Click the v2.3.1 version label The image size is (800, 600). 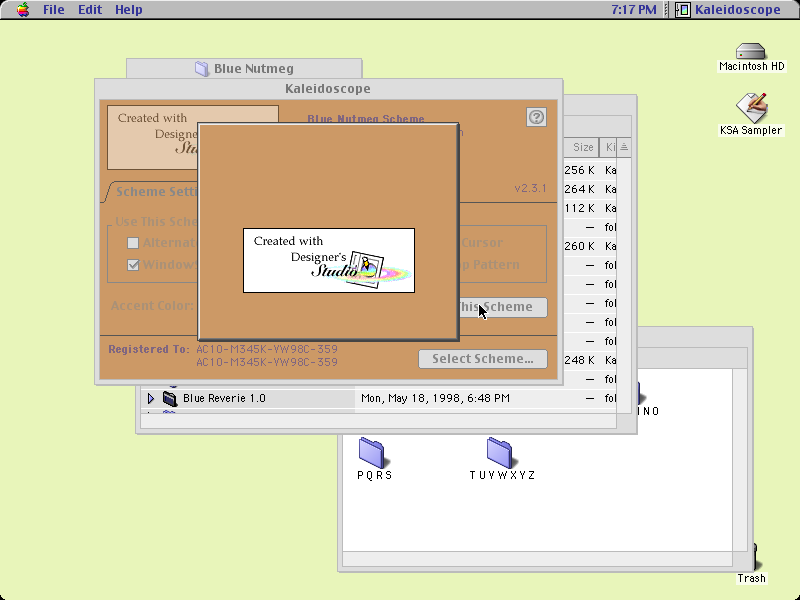531,188
